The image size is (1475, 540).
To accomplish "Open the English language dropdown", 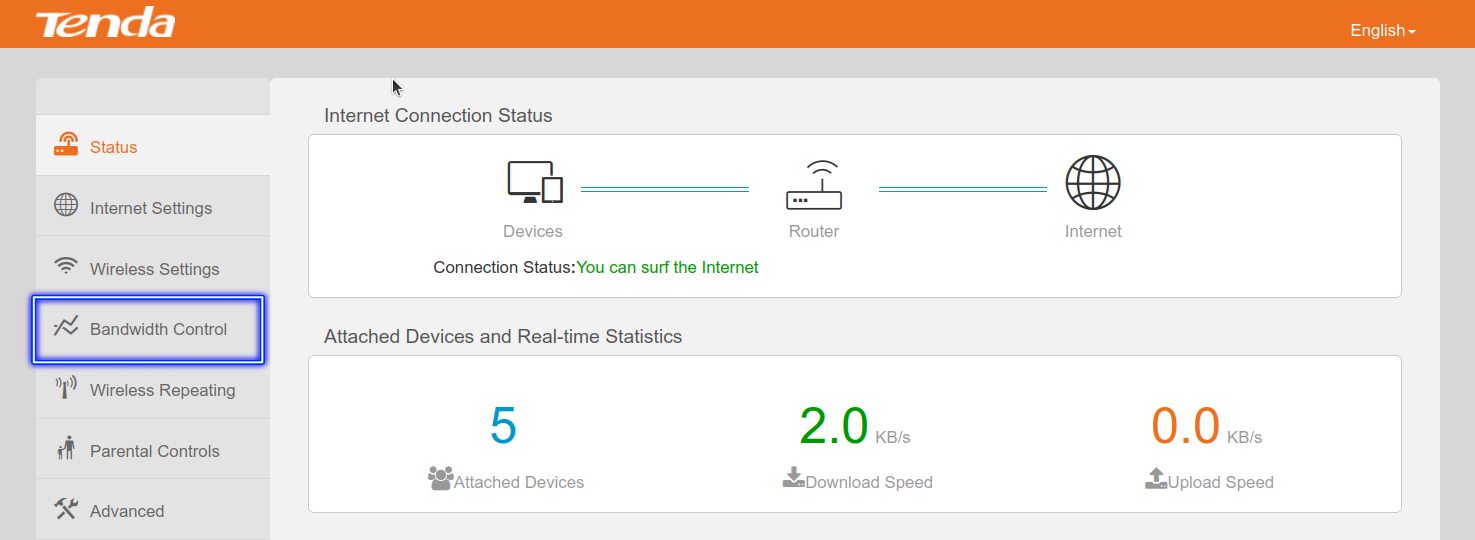I will [x=1383, y=30].
